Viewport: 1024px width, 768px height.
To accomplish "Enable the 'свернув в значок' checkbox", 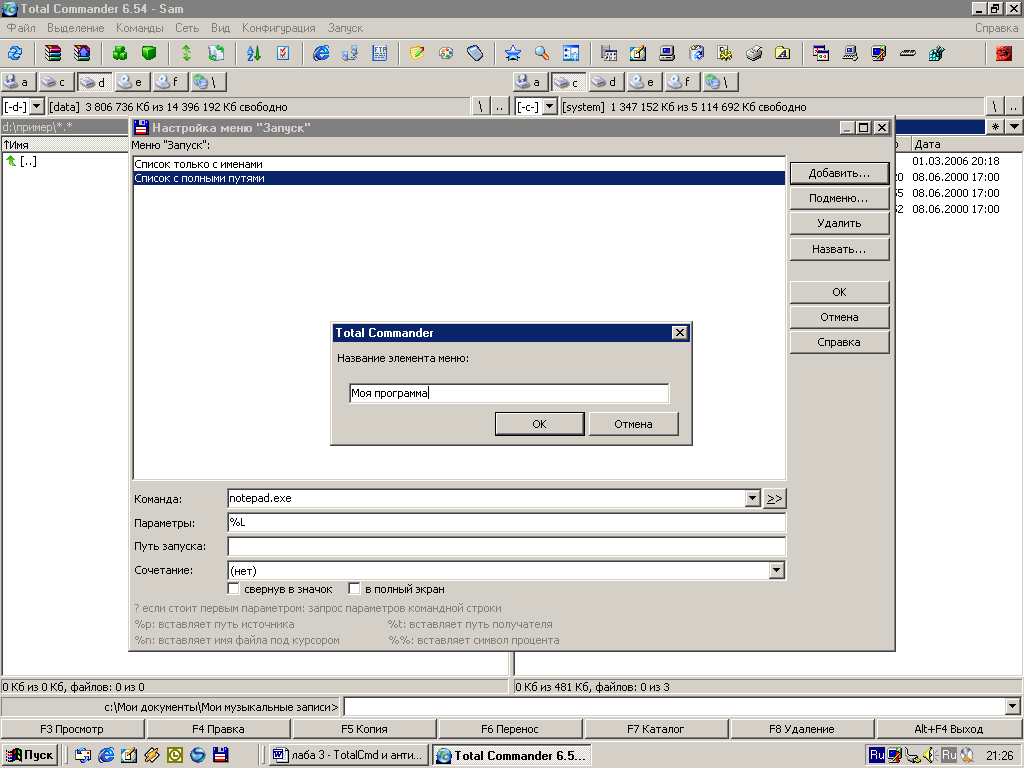I will pos(235,589).
